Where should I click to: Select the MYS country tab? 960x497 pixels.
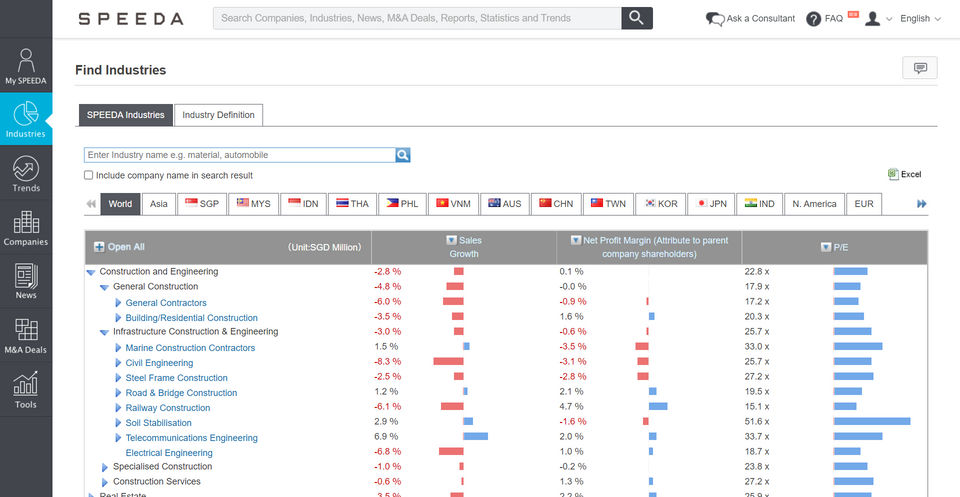253,204
